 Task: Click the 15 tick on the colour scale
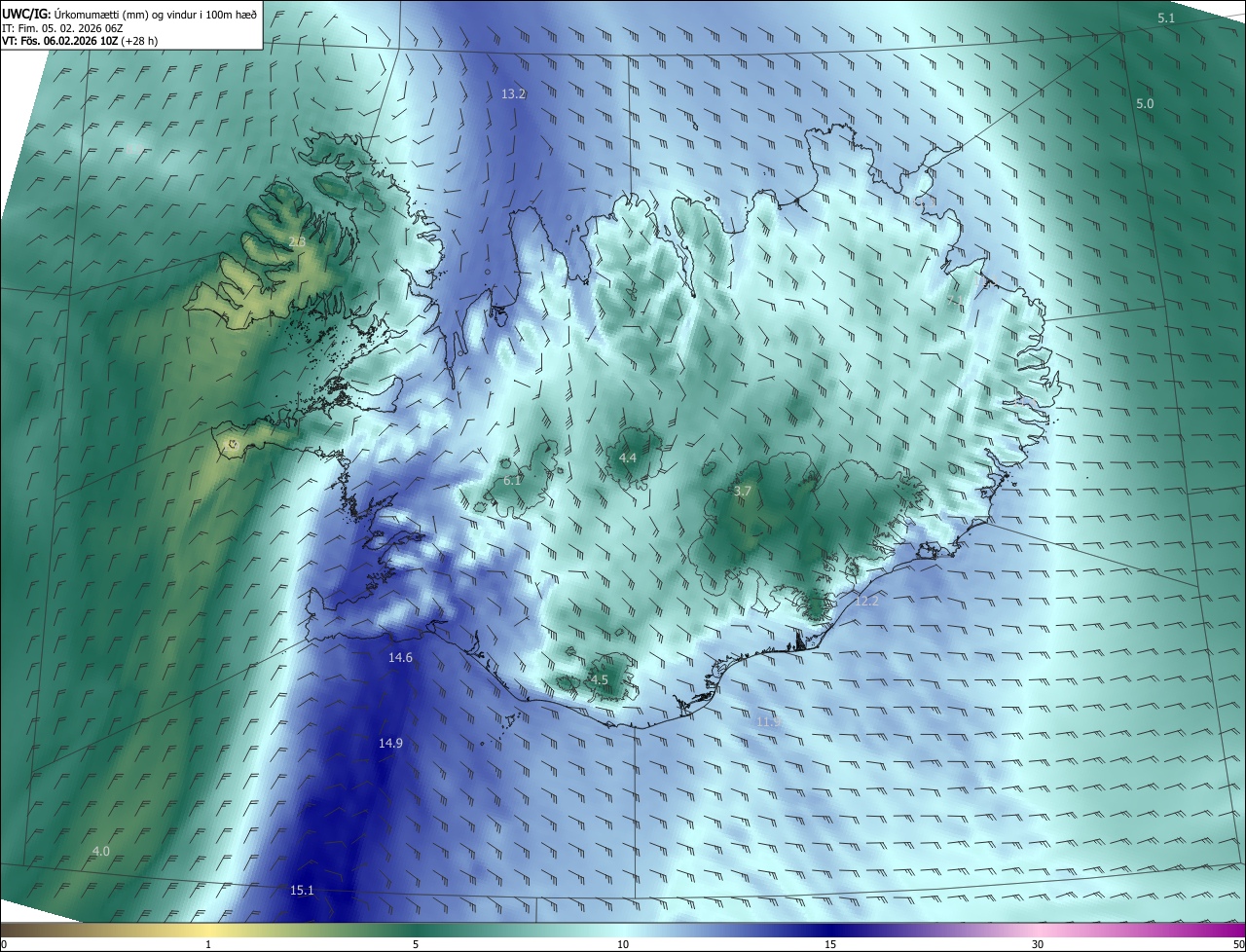(x=830, y=944)
